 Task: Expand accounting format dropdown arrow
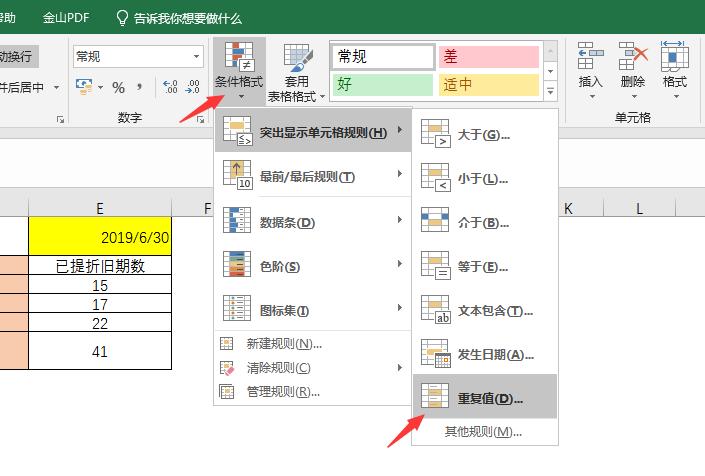coord(101,87)
